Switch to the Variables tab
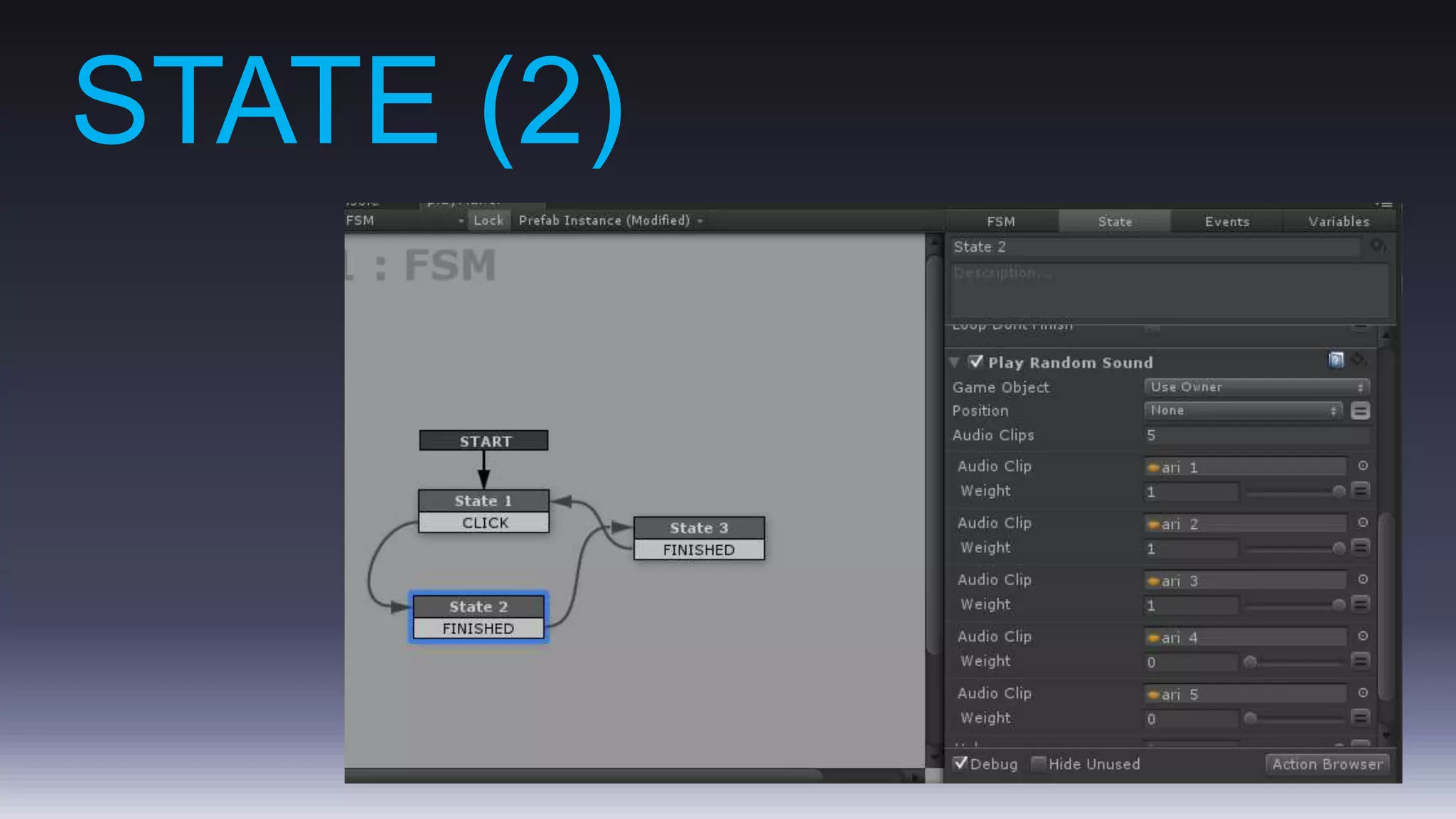This screenshot has height=819, width=1456. pyautogui.click(x=1339, y=222)
